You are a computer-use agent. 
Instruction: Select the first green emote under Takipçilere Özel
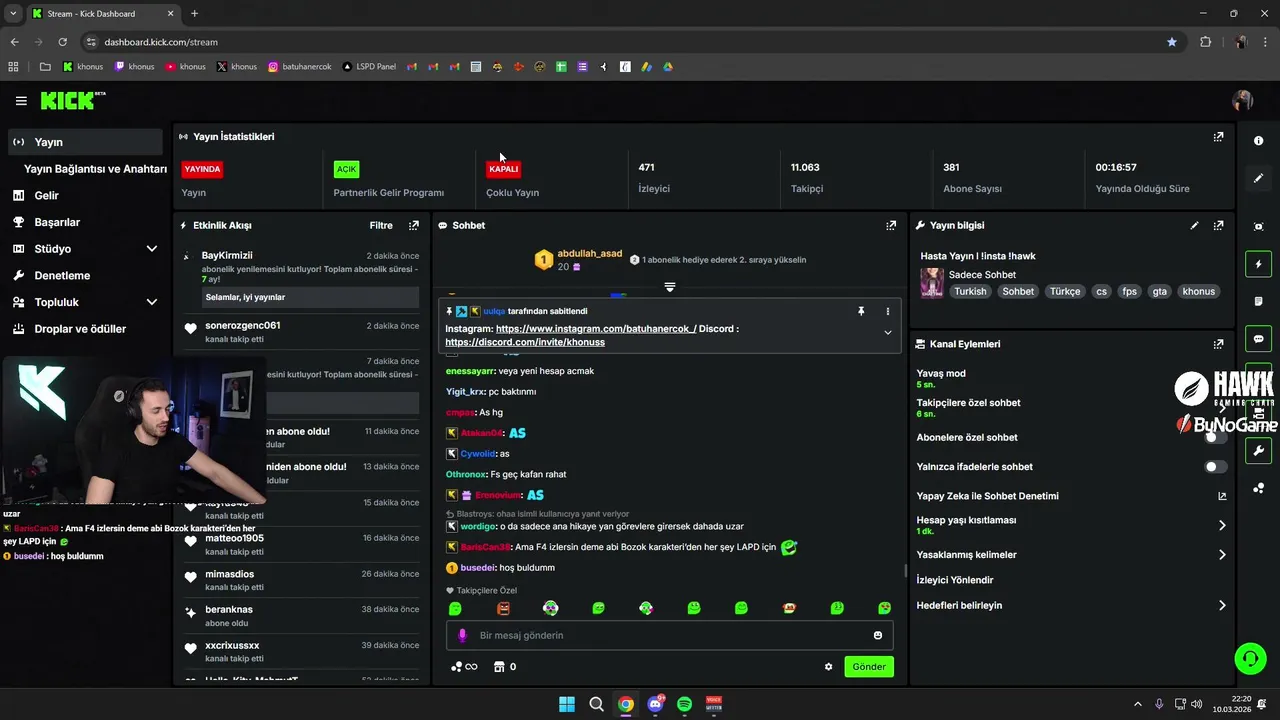coord(455,608)
